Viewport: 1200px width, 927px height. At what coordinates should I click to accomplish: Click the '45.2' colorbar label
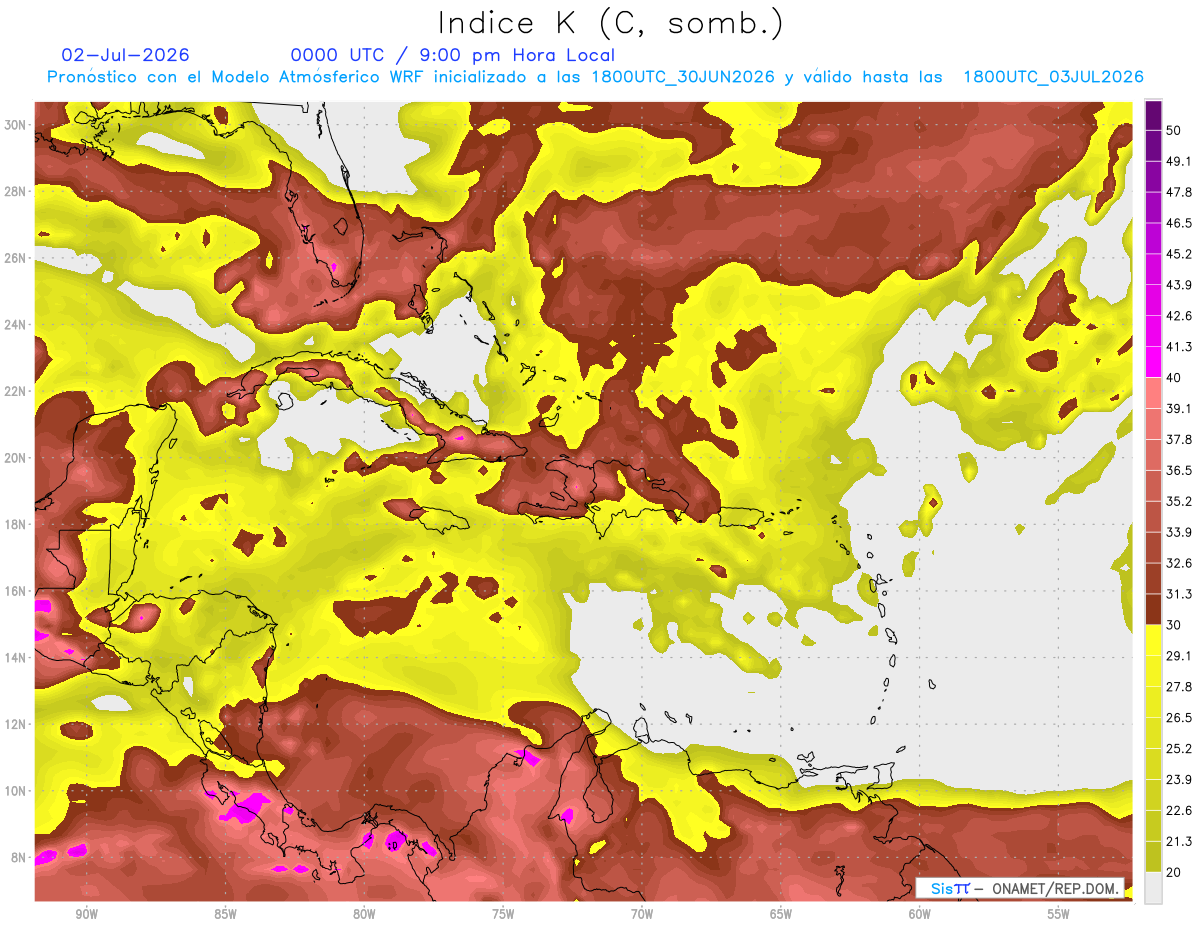click(1178, 254)
